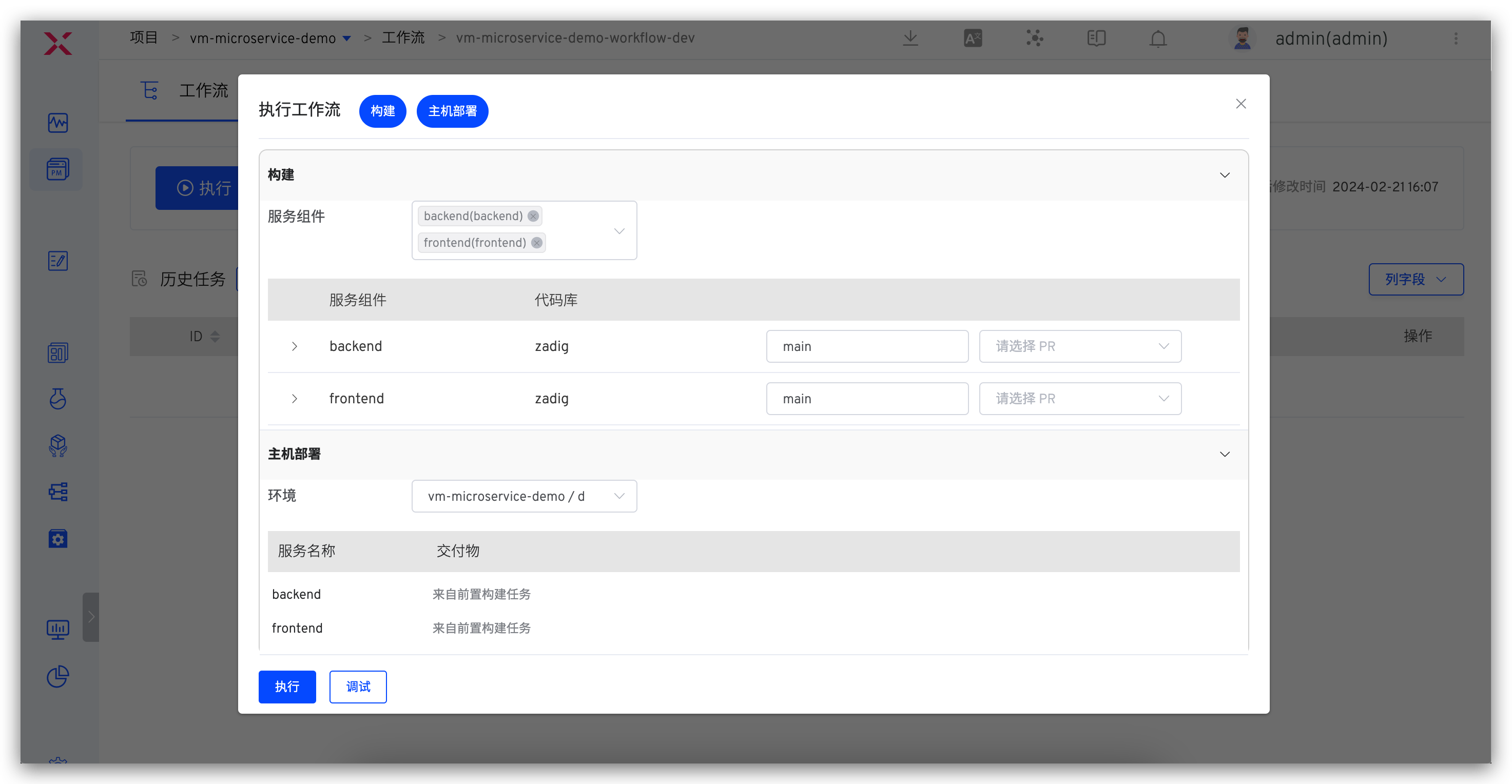1512x784 pixels.
Task: Open the pie chart statistics sidebar icon
Action: coord(57,676)
